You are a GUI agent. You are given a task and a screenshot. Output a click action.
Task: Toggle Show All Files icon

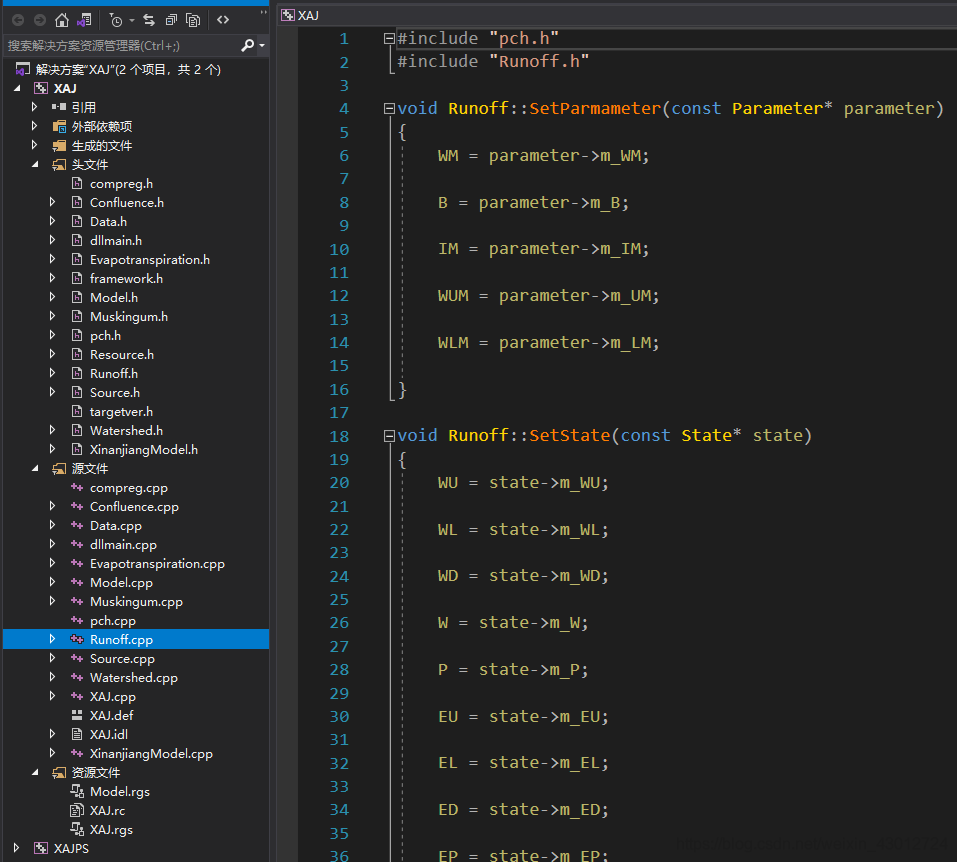click(193, 20)
